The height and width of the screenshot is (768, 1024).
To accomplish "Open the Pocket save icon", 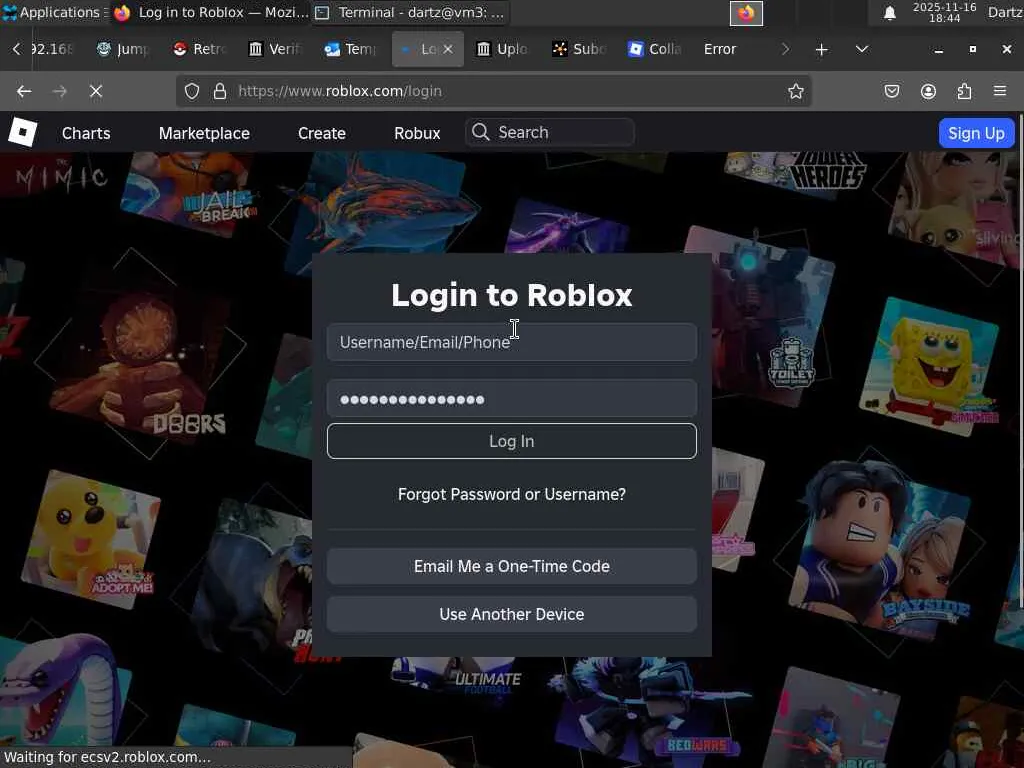I will [891, 91].
